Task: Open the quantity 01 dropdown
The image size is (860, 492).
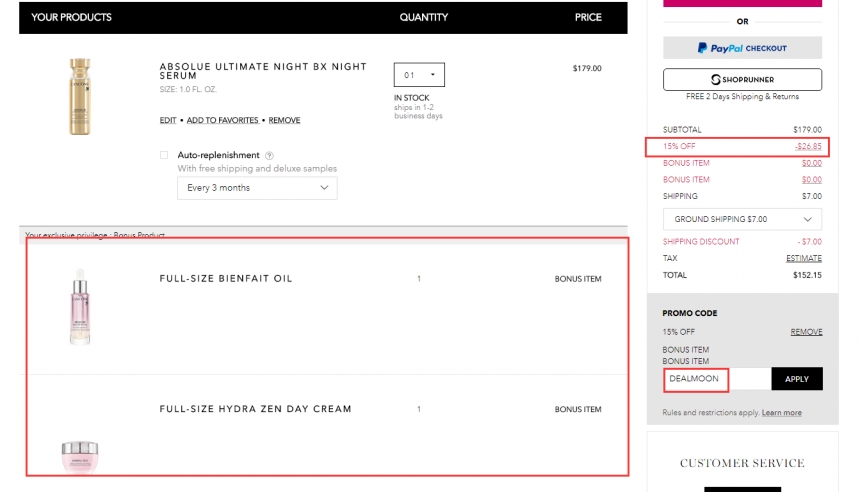Action: [x=419, y=75]
